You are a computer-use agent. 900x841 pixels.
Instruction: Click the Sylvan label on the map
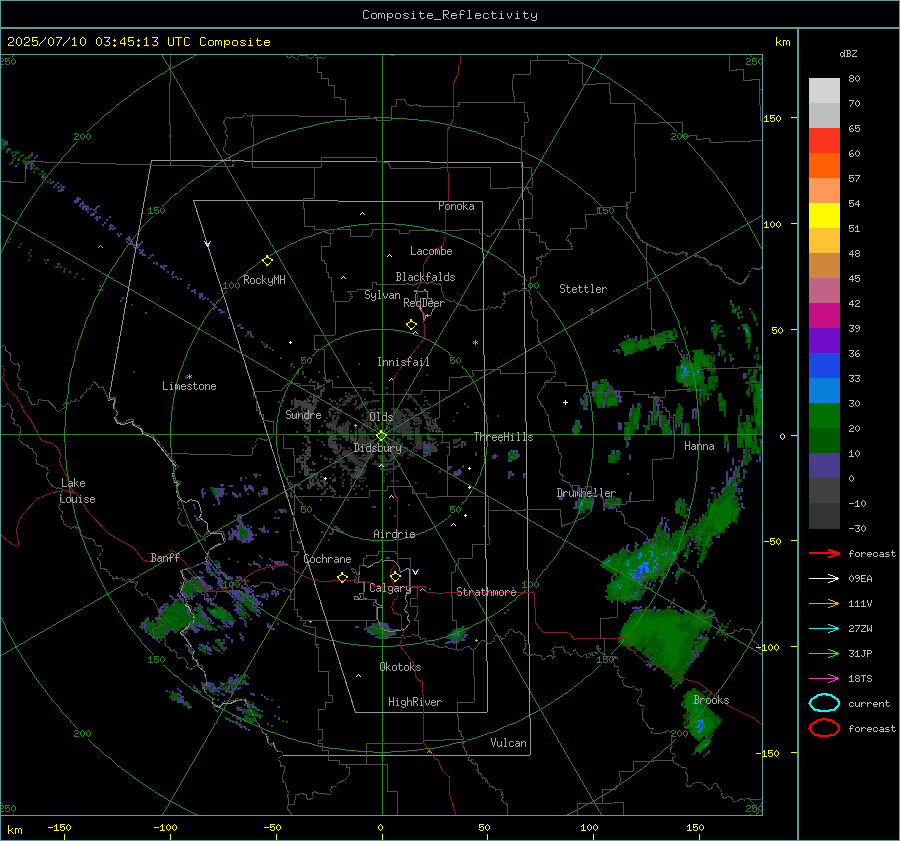pos(382,295)
